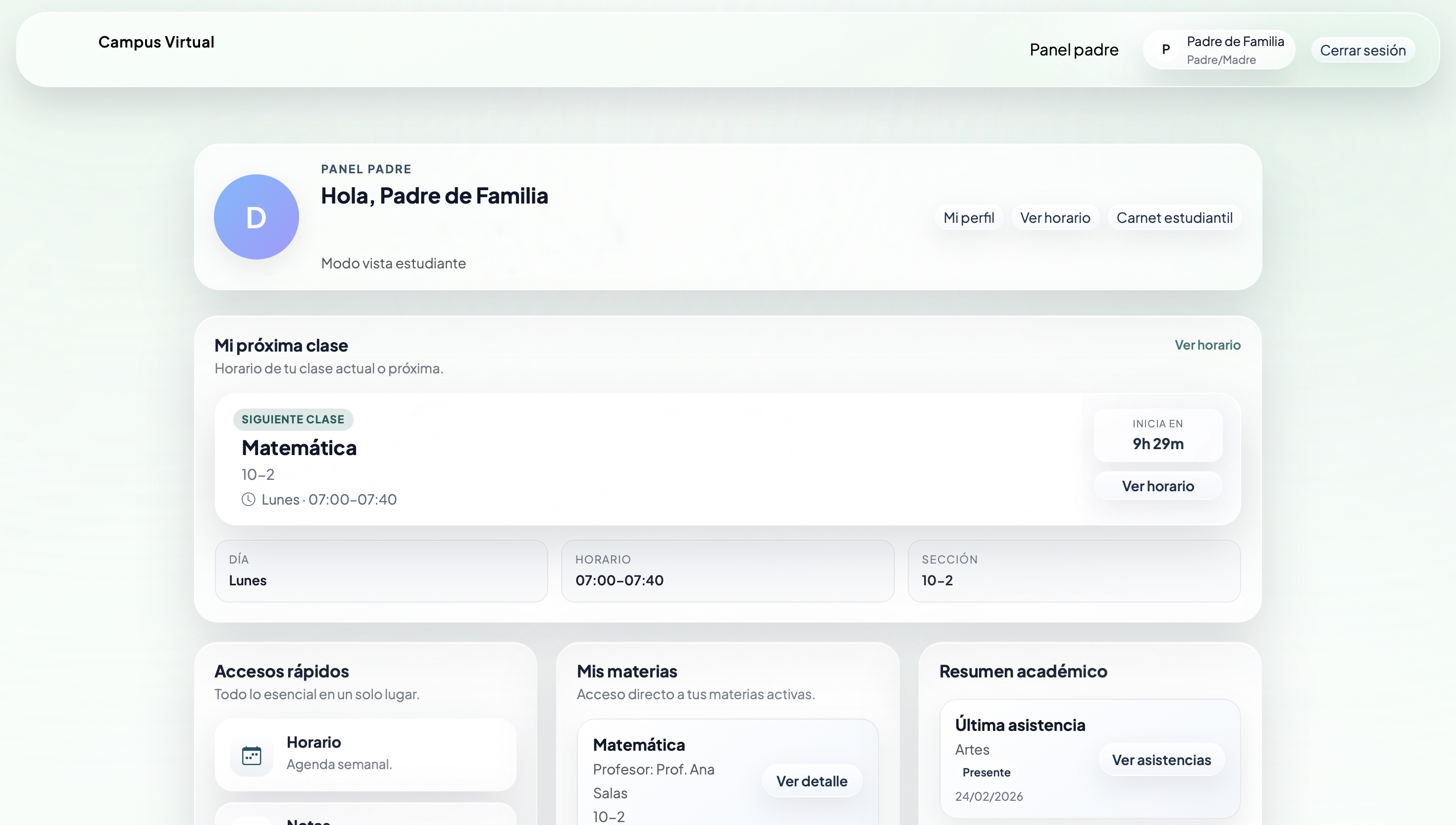
Task: Select the Sección 10-2 info box
Action: [1074, 570]
